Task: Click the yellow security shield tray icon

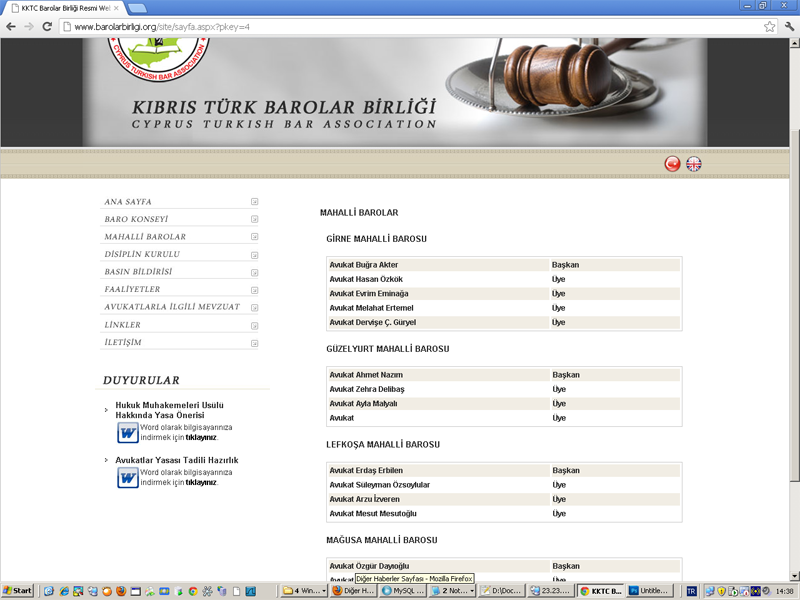Action: point(721,591)
